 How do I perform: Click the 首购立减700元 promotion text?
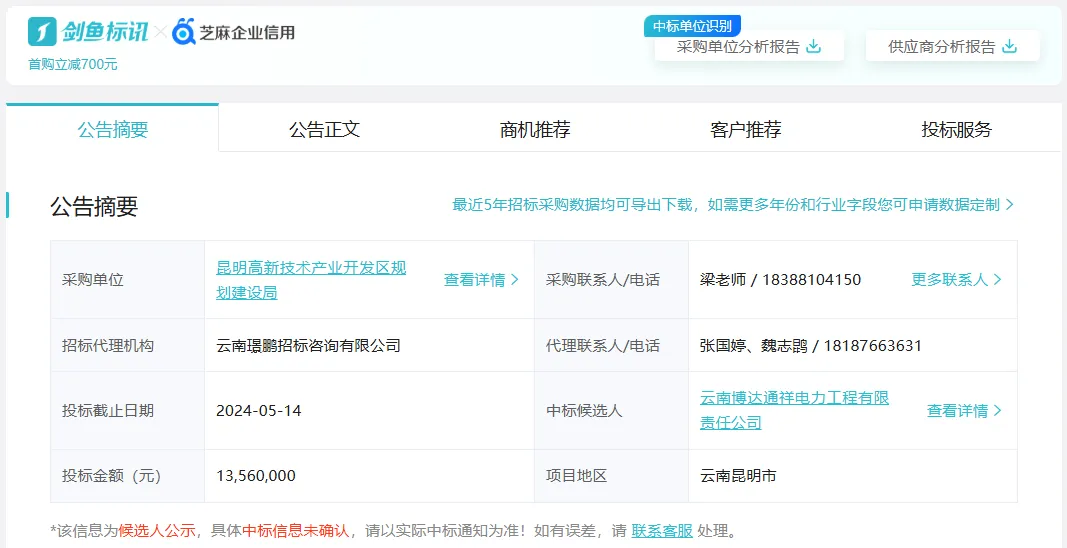pos(73,64)
